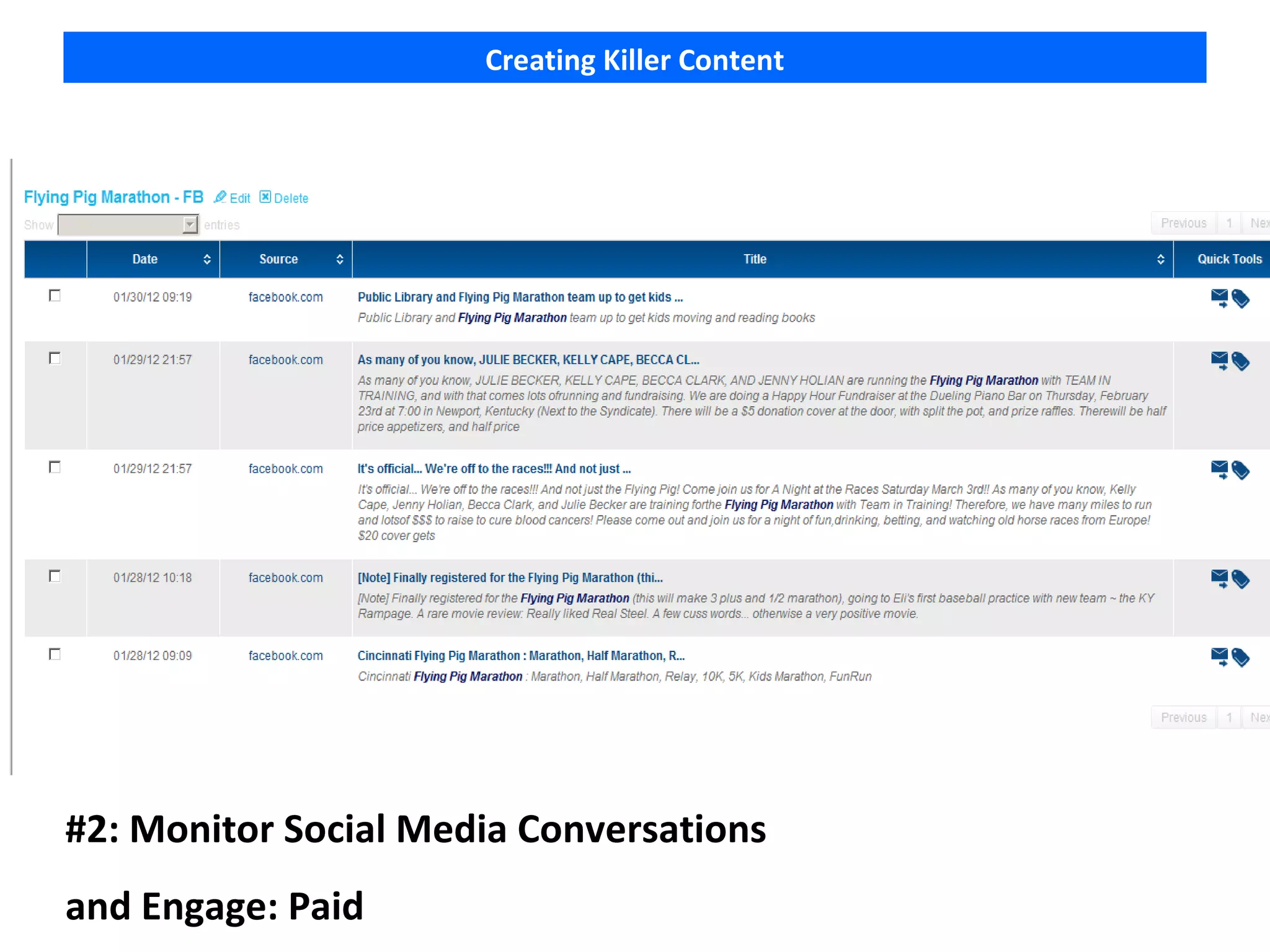Click the email icon for the [Note] Finally registered row
This screenshot has height=952, width=1270.
tap(1219, 579)
